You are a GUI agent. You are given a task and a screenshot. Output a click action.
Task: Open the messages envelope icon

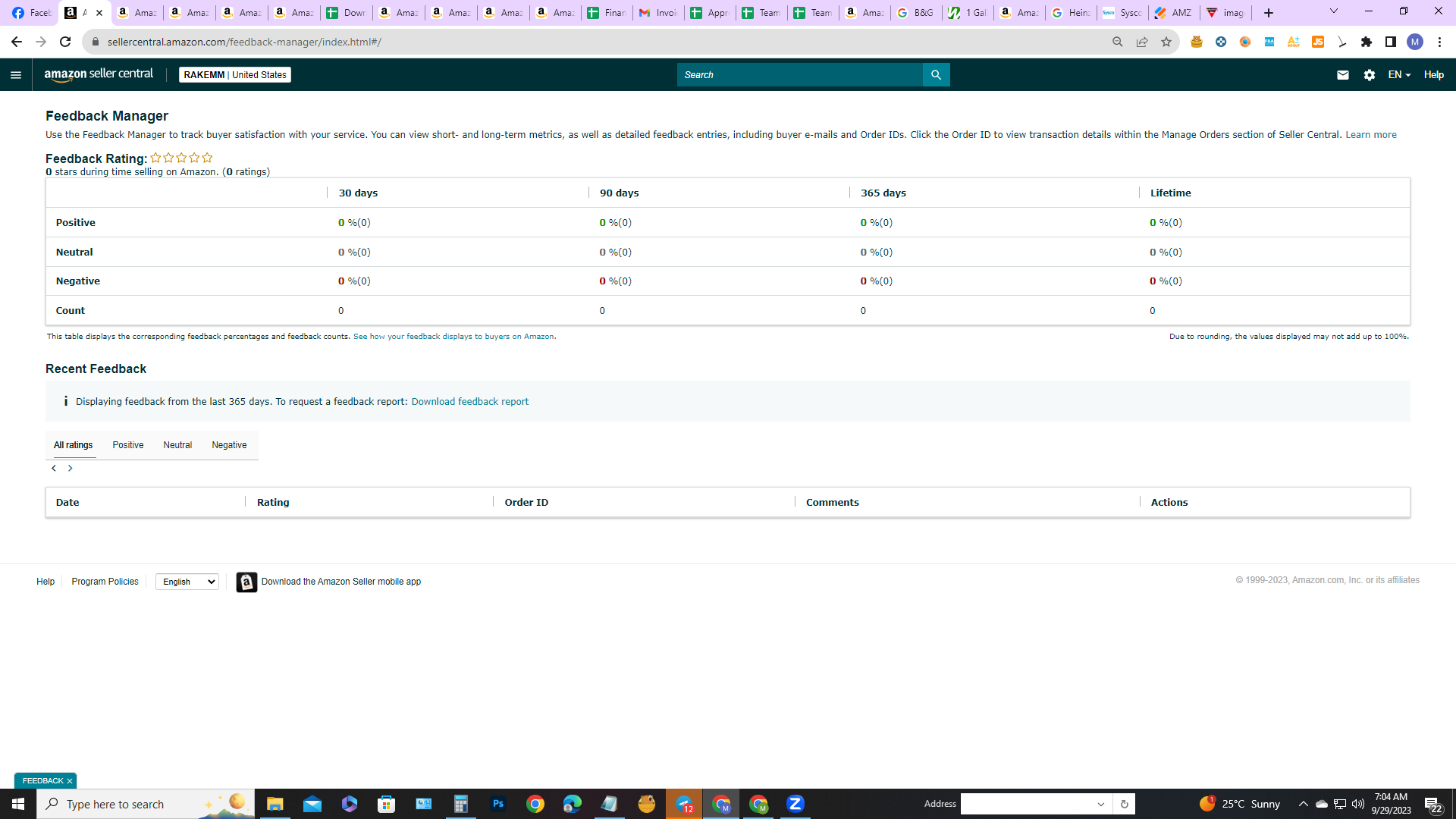1342,75
